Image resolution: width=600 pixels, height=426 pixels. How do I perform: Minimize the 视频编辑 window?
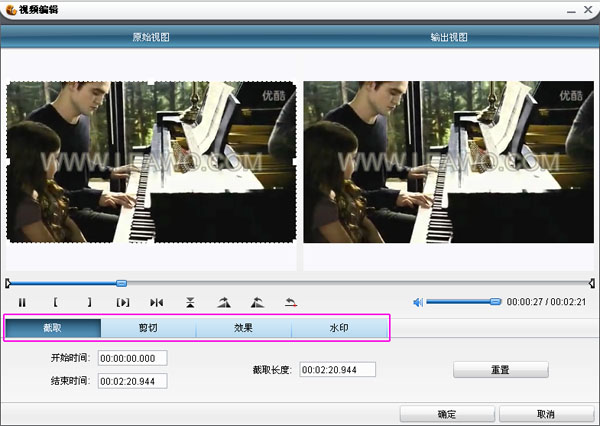(x=571, y=11)
